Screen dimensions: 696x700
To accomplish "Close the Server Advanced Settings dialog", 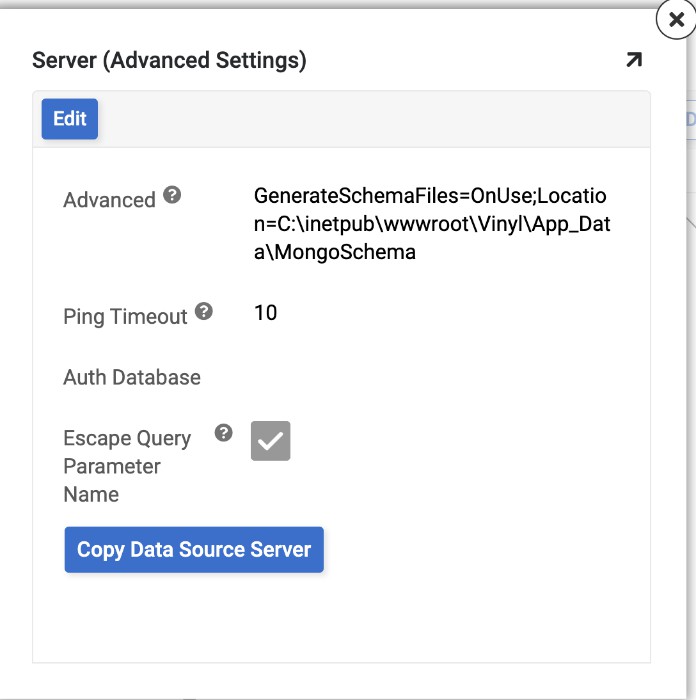I will coord(676,19).
